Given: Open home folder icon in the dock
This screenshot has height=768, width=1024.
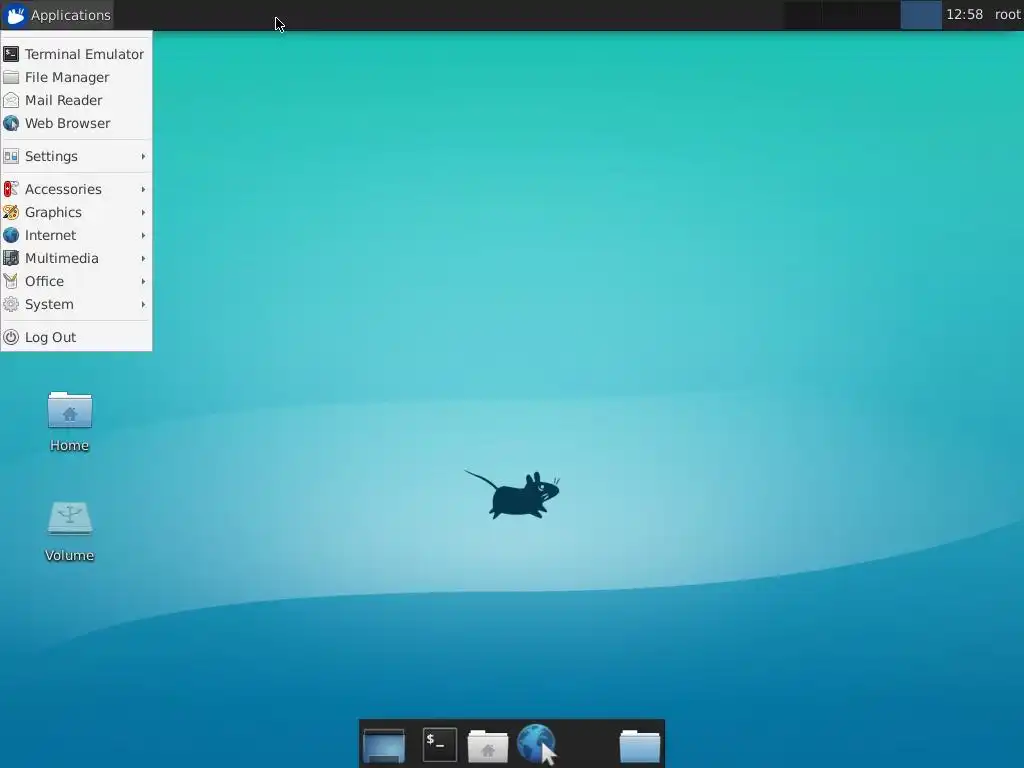Looking at the screenshot, I should tap(488, 746).
